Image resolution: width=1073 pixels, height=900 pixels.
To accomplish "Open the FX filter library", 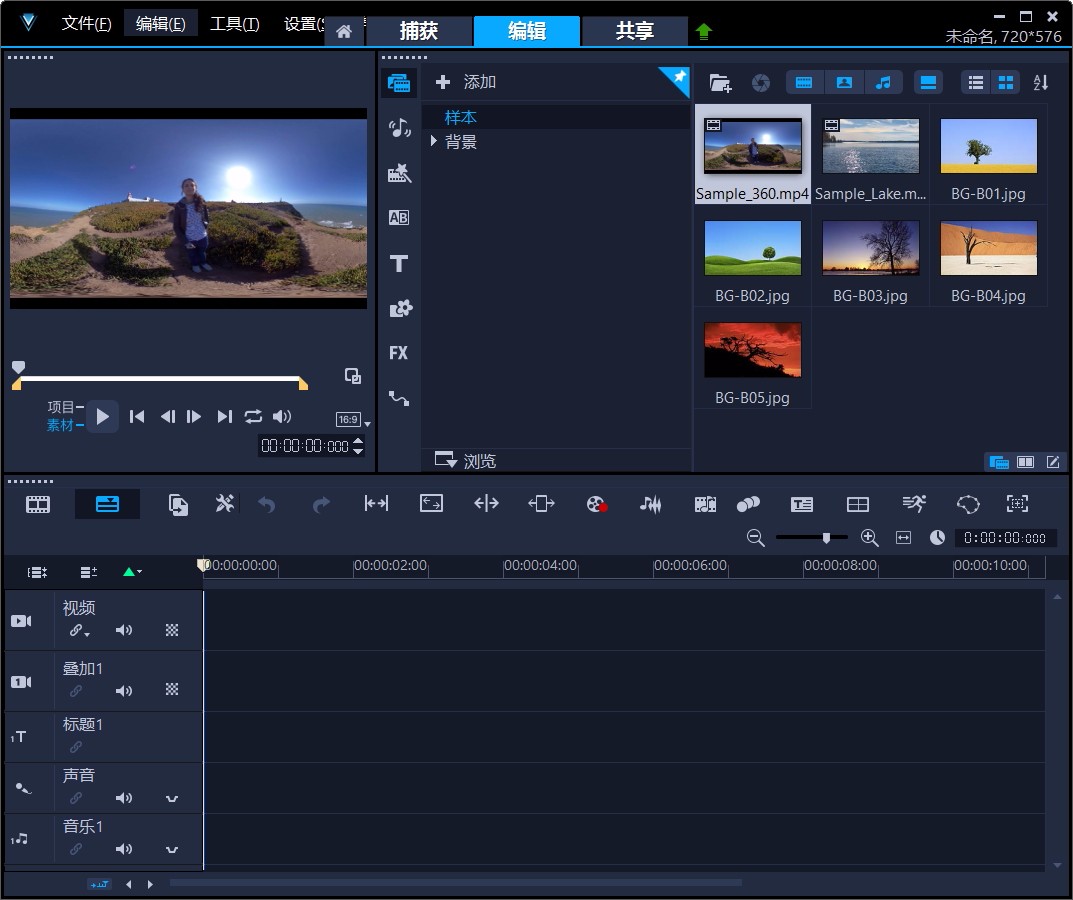I will (x=399, y=353).
